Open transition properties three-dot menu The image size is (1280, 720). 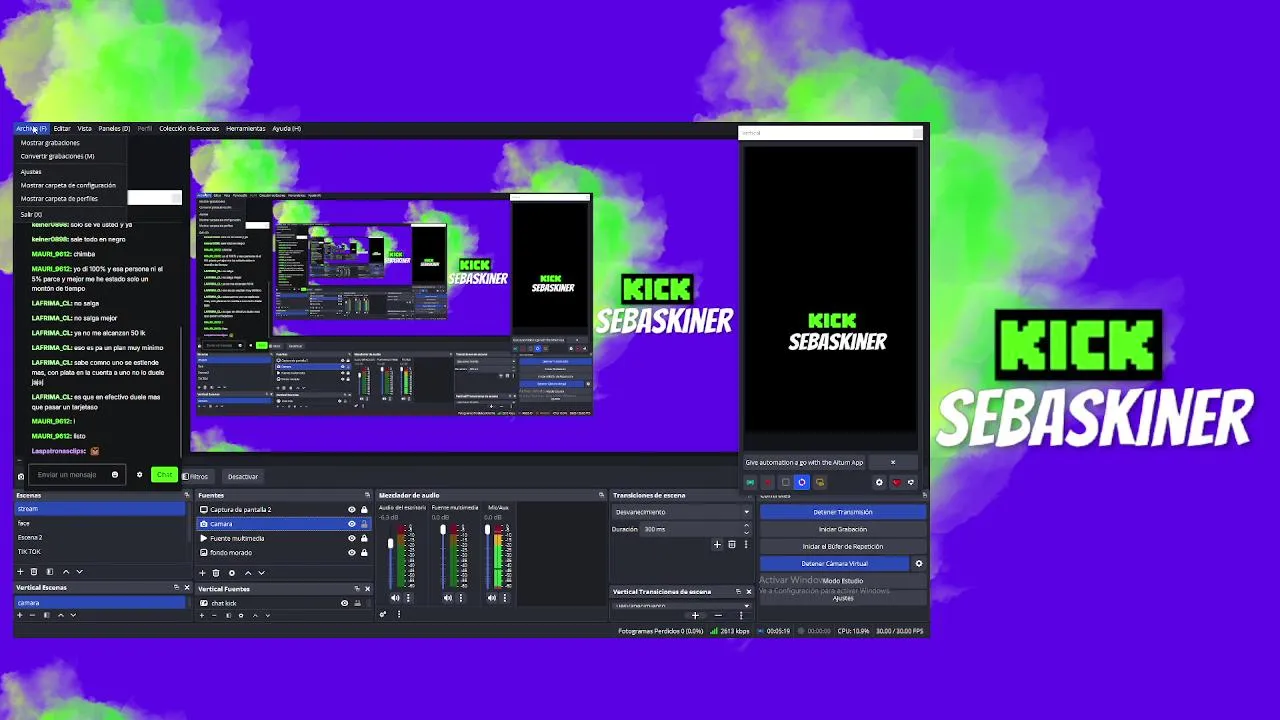(x=746, y=544)
